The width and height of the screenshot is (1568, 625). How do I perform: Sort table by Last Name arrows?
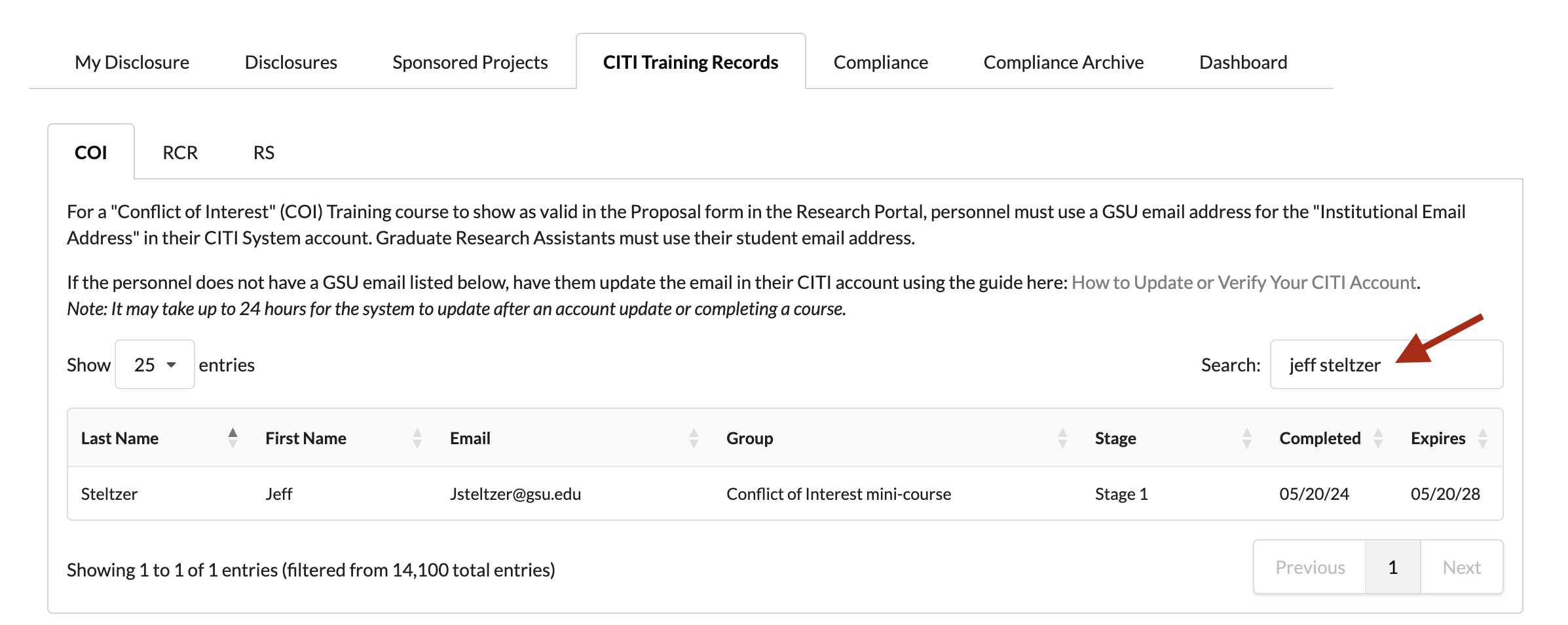[x=233, y=438]
